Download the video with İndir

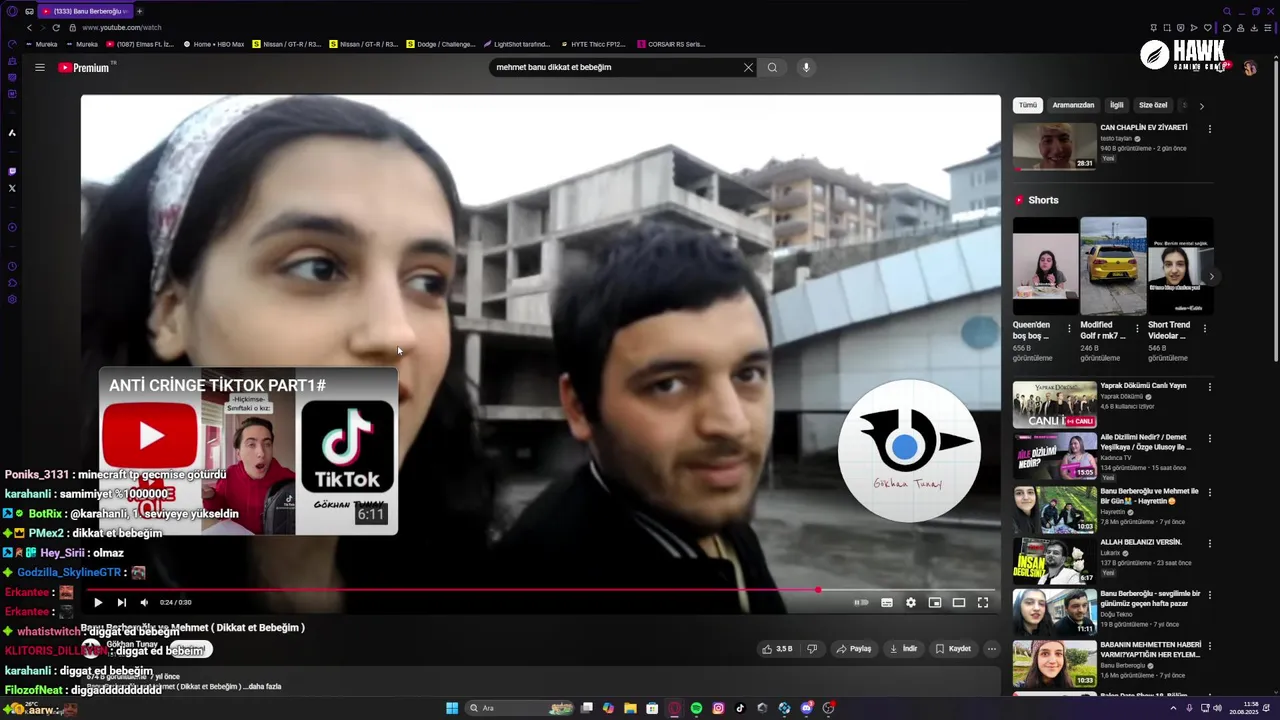[903, 649]
